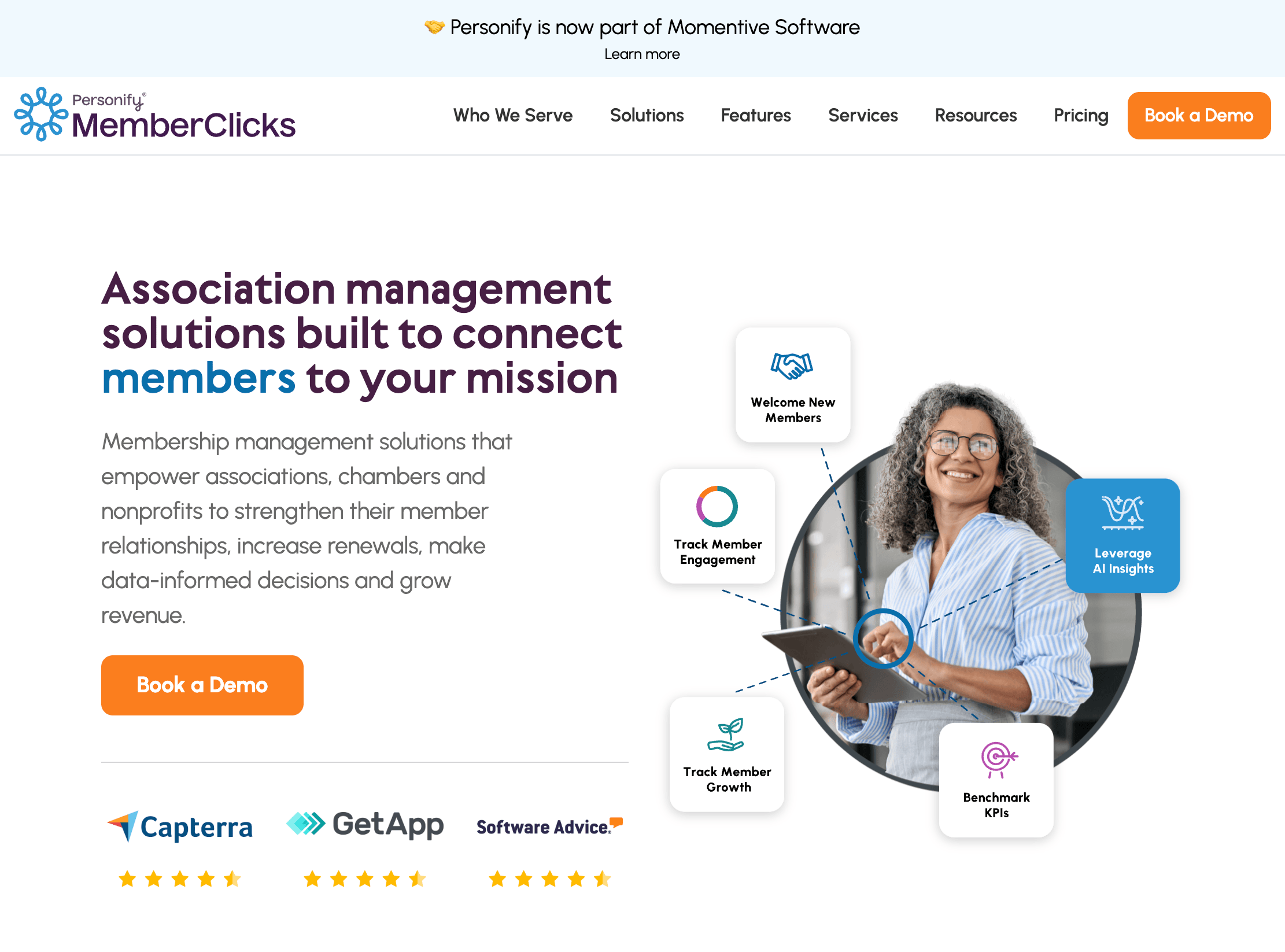Click the GetApp logo
This screenshot has height=952, width=1285.
[x=365, y=824]
